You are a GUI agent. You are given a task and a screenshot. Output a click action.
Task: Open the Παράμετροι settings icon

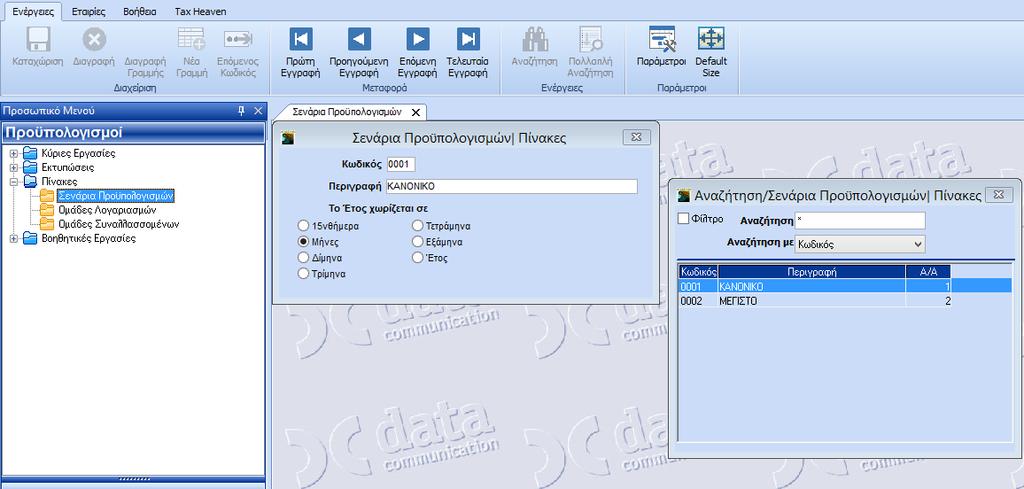pyautogui.click(x=662, y=39)
